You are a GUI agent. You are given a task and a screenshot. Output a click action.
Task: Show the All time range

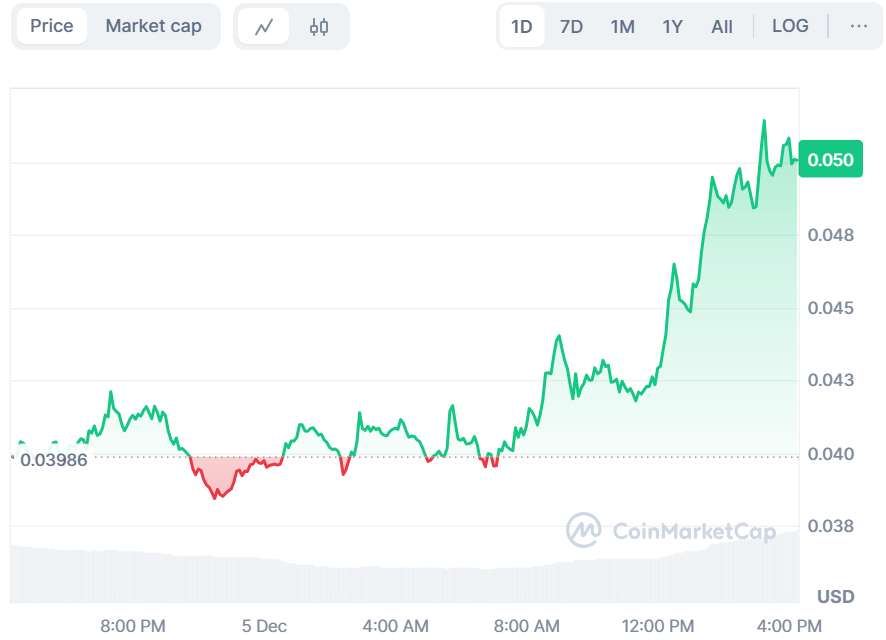coord(722,26)
